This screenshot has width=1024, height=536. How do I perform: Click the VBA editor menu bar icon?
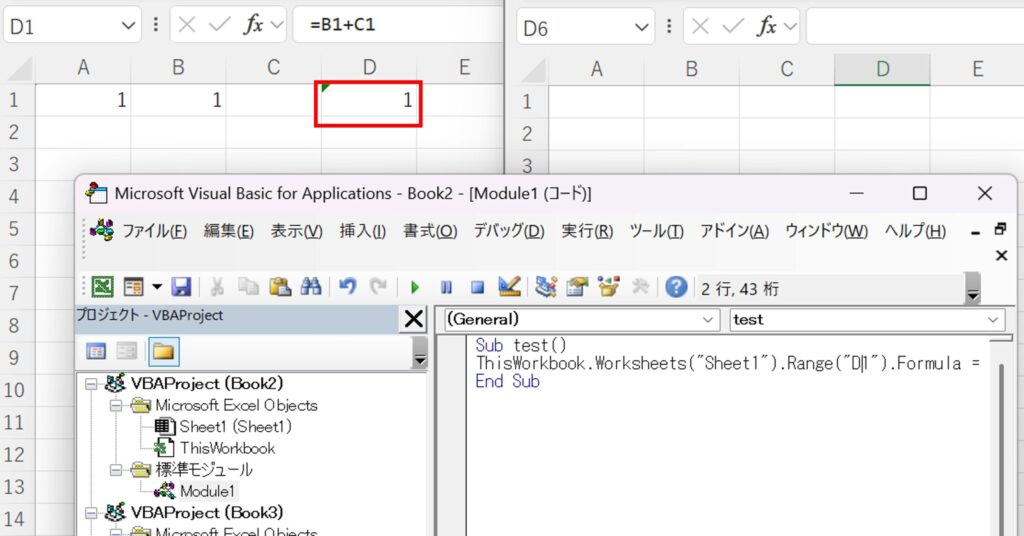102,230
